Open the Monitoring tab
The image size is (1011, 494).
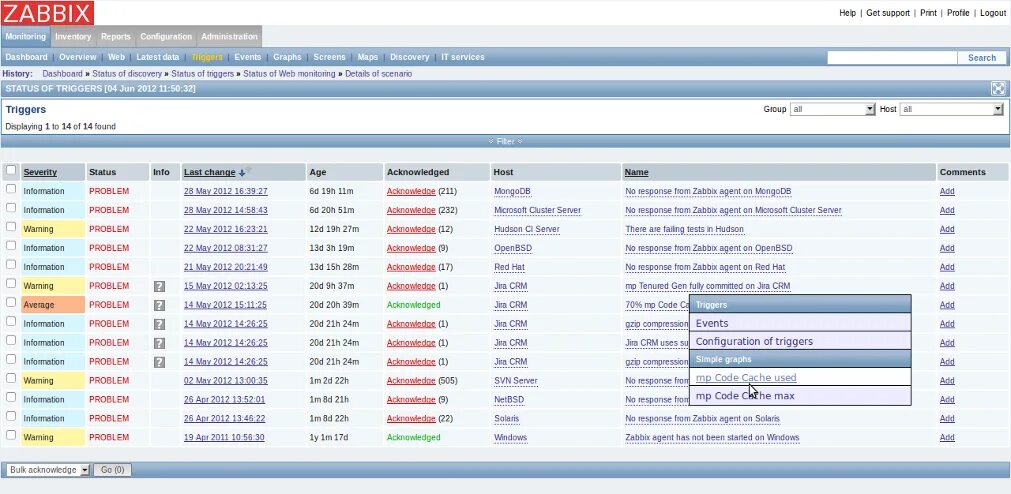point(26,37)
